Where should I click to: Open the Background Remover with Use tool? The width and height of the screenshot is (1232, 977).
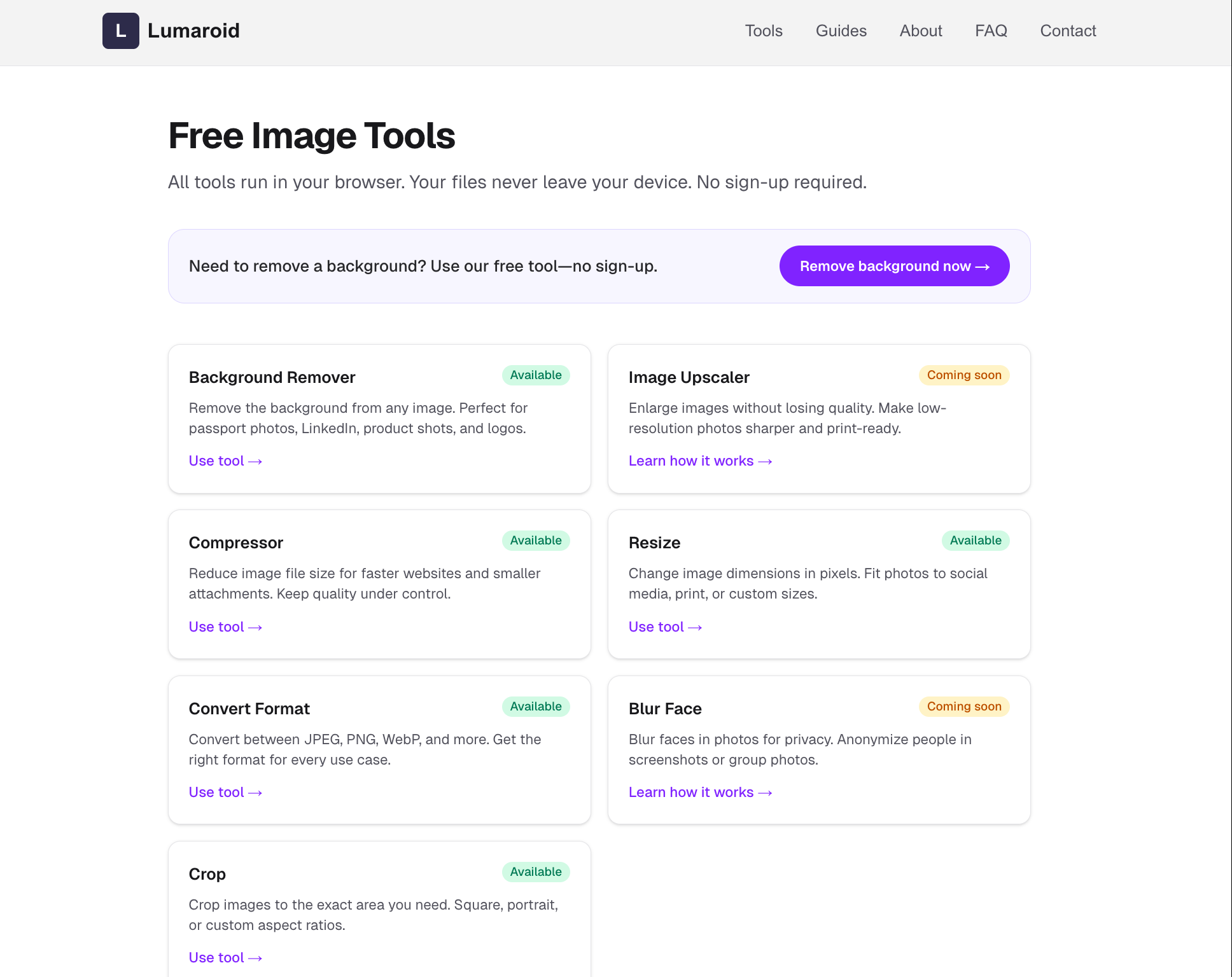coord(216,461)
